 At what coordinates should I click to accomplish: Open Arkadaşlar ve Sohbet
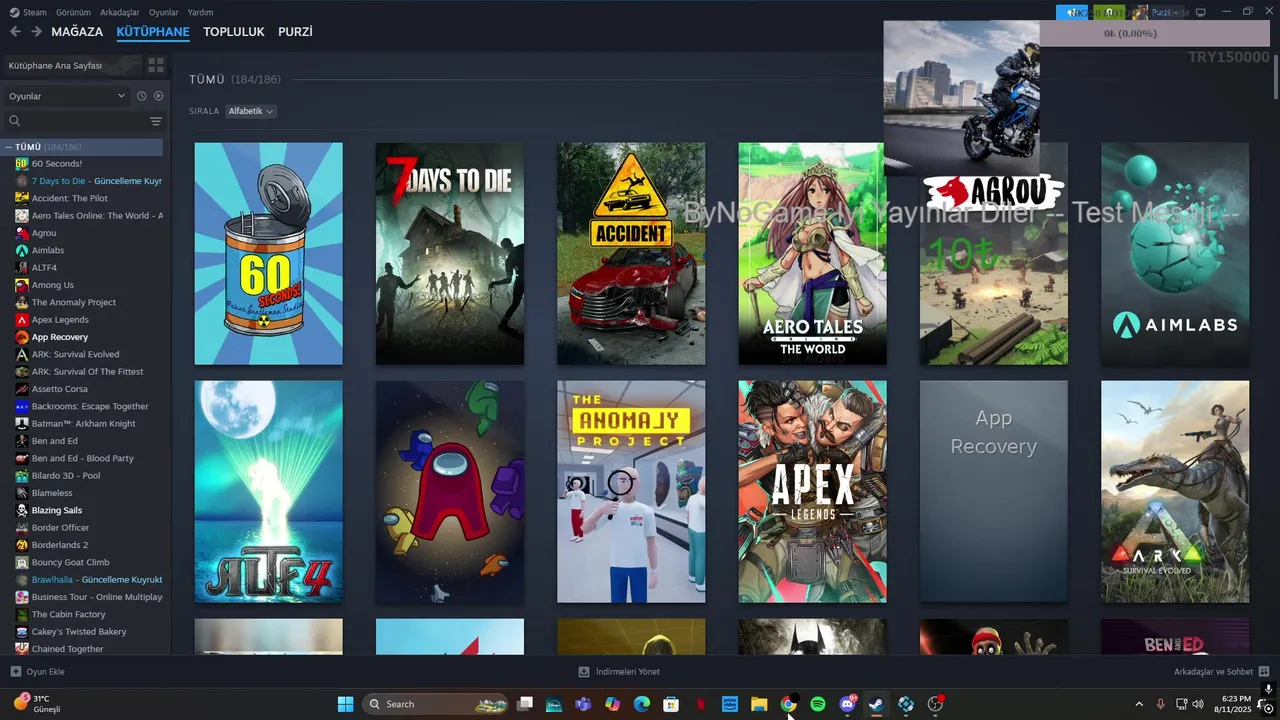tap(1221, 672)
